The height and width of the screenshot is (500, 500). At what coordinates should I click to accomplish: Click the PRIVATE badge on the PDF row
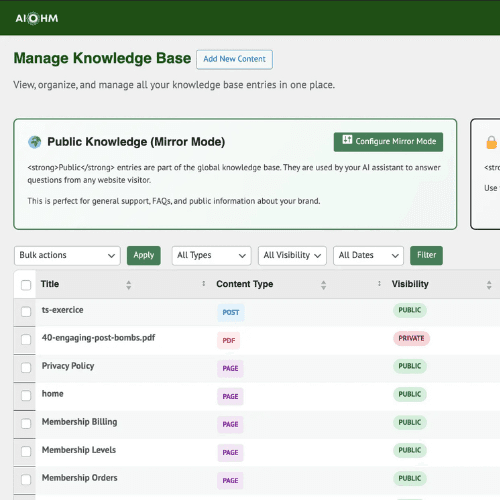[411, 338]
